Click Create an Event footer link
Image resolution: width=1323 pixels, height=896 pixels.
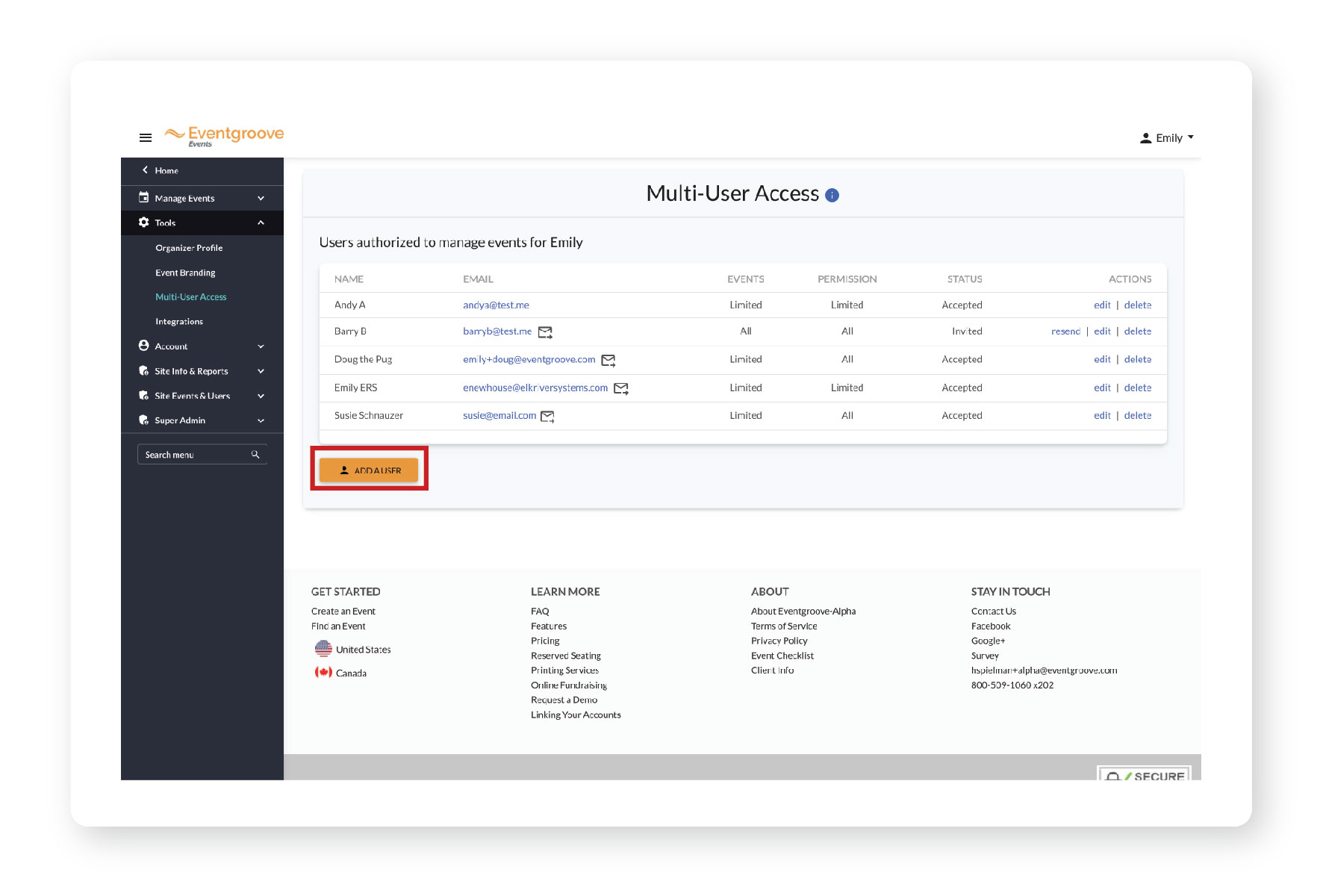pos(343,612)
